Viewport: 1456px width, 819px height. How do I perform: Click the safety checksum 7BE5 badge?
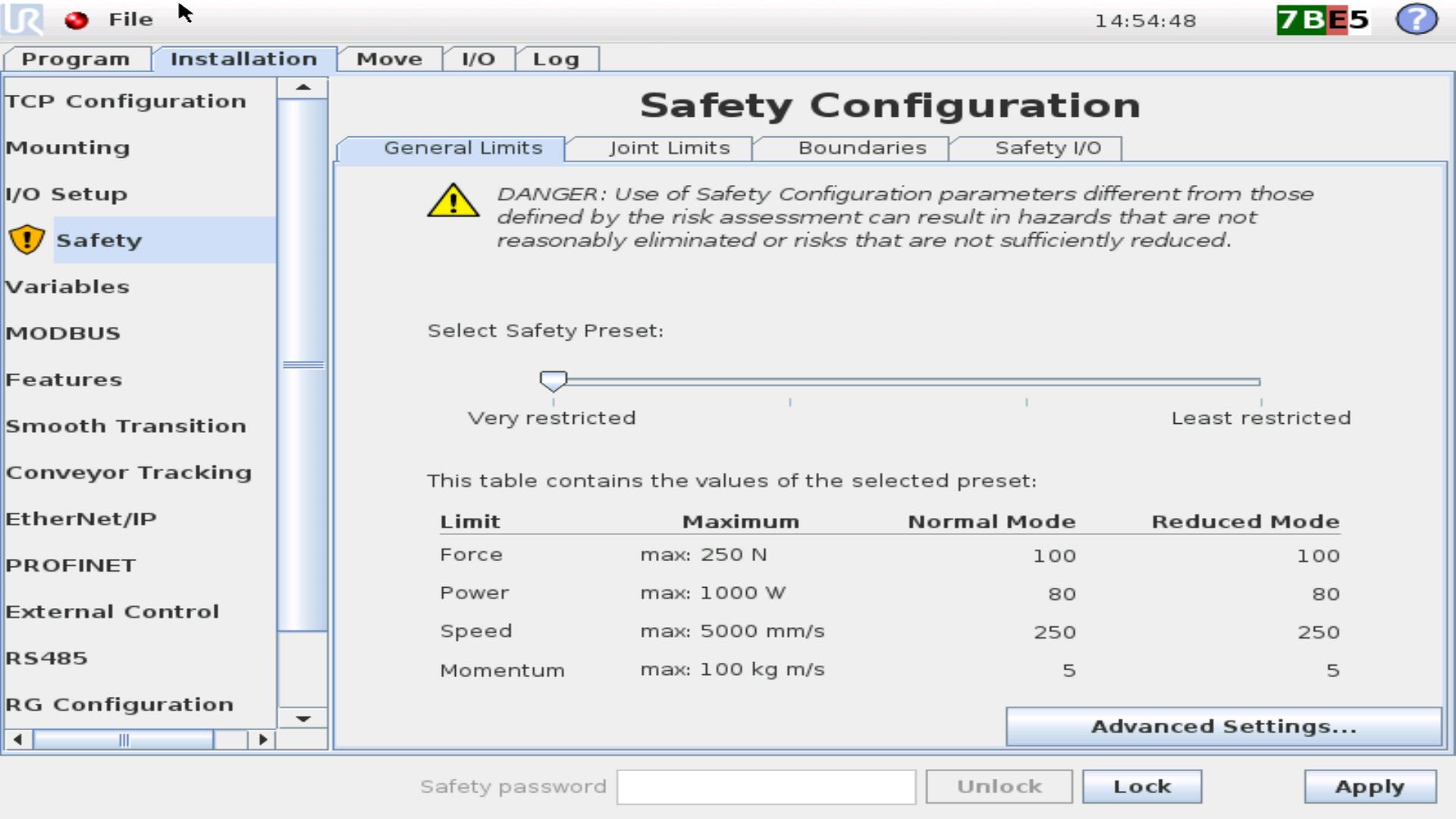click(x=1323, y=19)
